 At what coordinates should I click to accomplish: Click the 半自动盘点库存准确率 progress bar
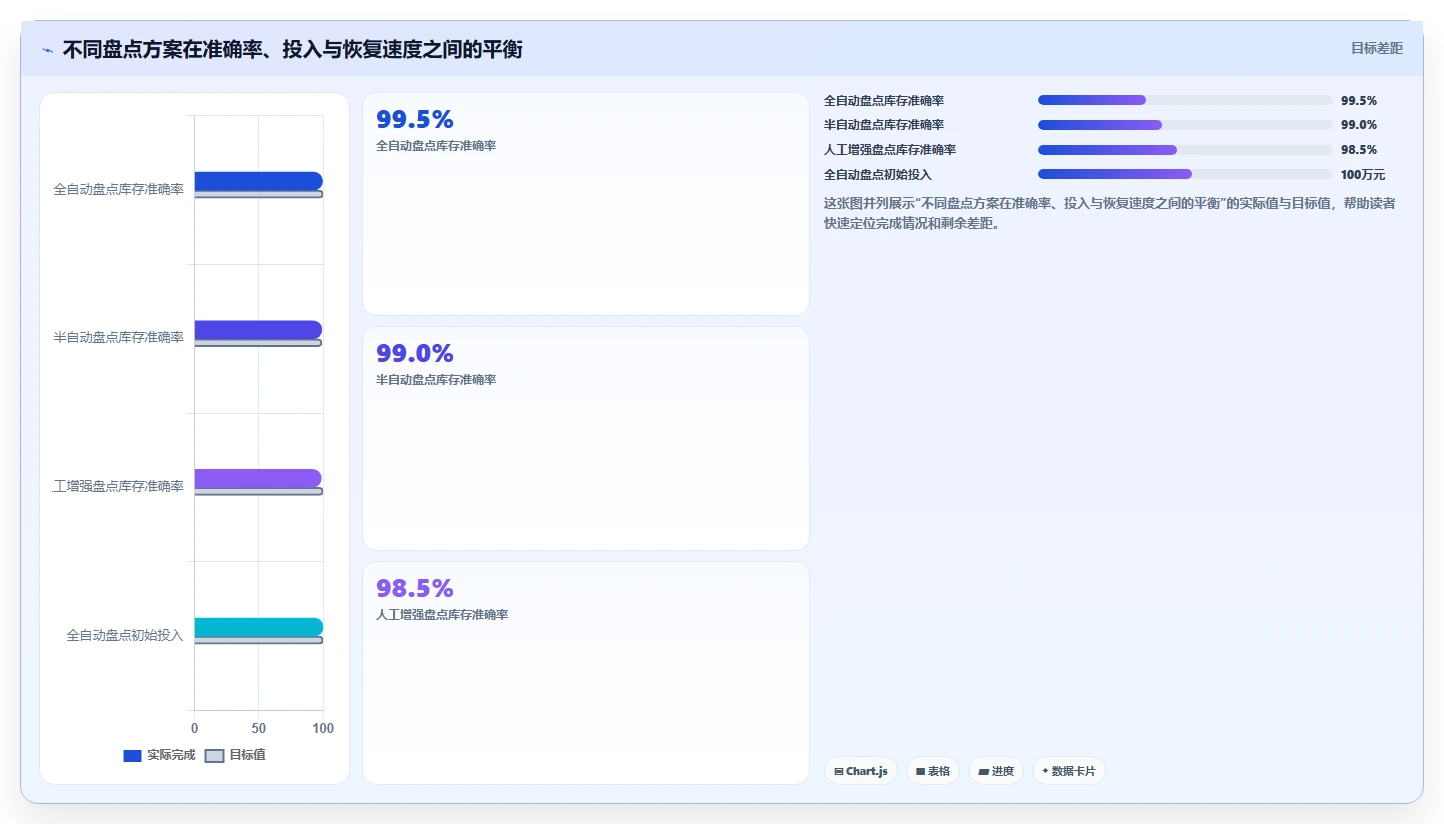1185,125
